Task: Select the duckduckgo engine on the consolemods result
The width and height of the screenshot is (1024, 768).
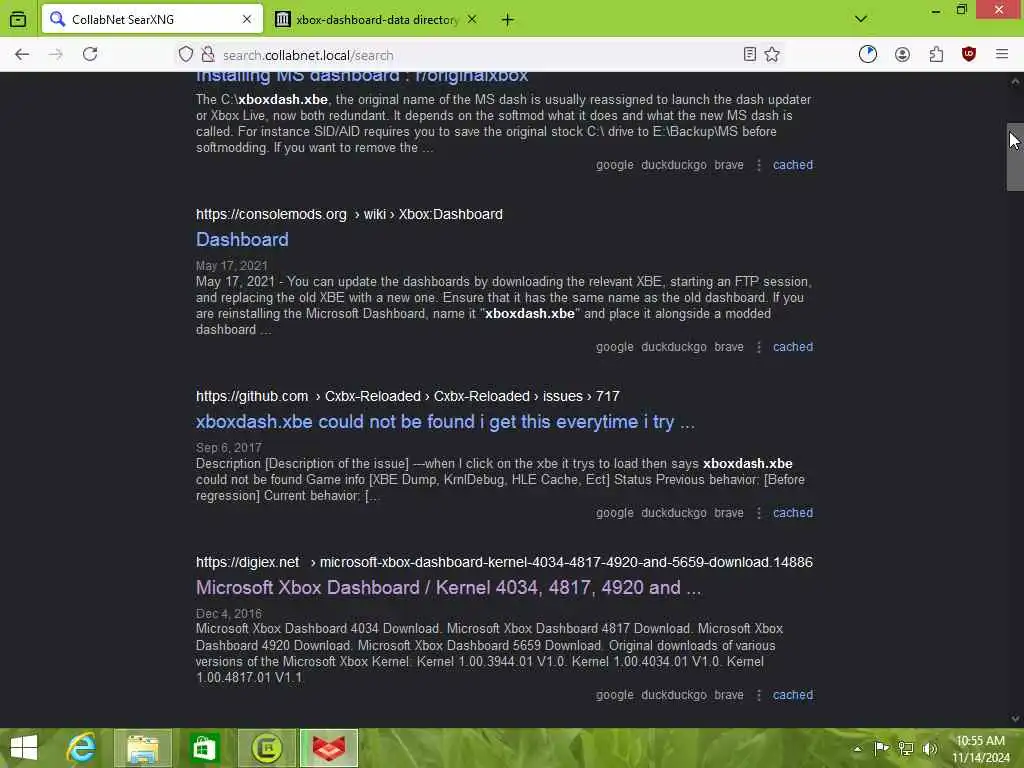Action: (x=674, y=347)
